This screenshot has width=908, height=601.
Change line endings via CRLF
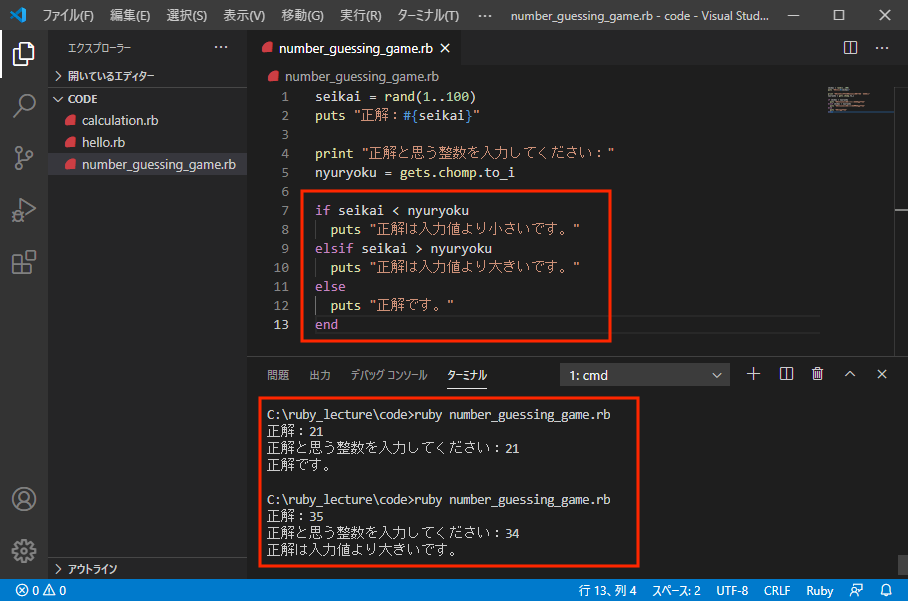coord(777,591)
